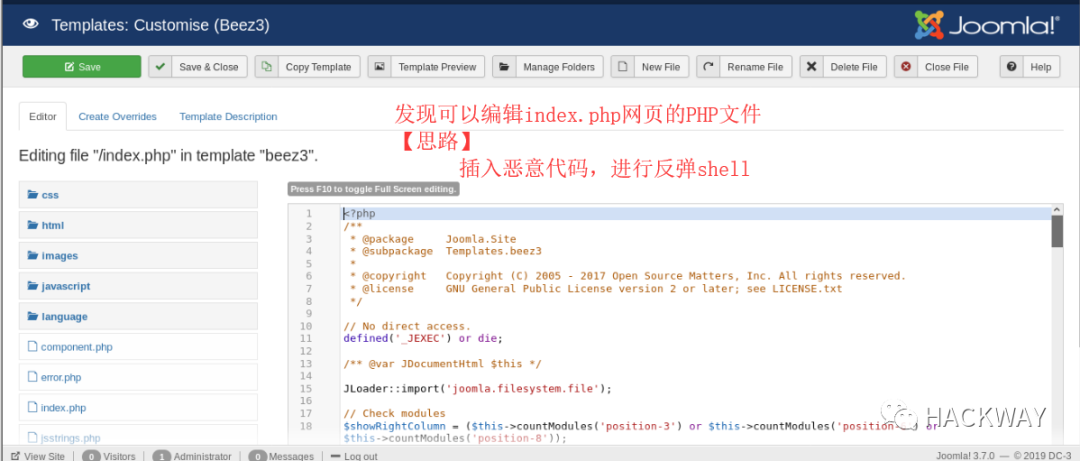1080x461 pixels.
Task: Click the Joomla! logo
Action: point(986,25)
